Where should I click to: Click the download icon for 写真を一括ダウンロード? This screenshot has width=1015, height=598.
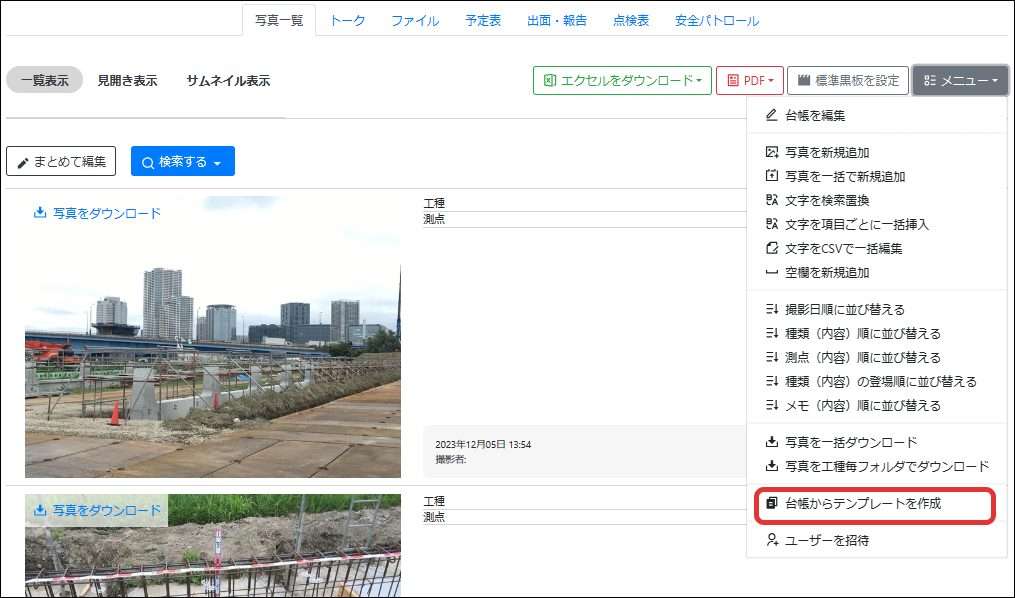771,442
